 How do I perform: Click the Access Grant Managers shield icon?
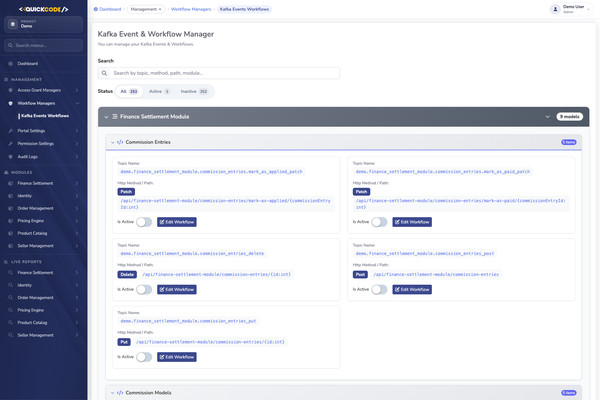(x=10, y=90)
